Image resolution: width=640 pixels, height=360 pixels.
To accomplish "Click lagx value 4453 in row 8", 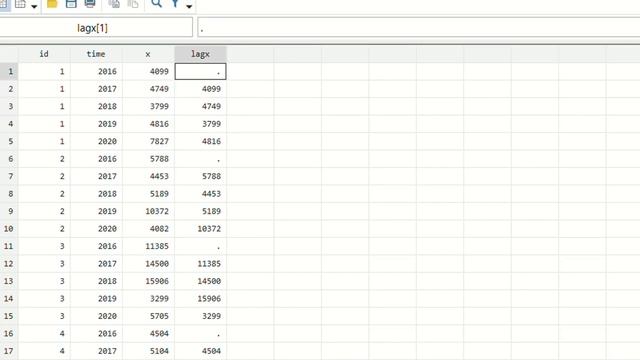I will pos(200,194).
